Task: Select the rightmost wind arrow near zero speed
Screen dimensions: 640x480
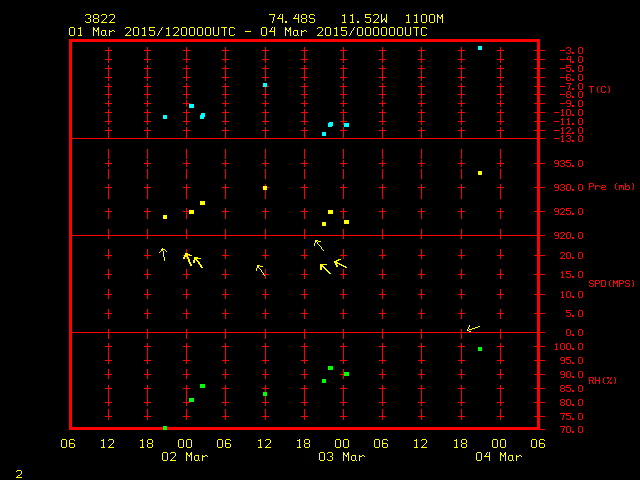Action: pos(473,328)
